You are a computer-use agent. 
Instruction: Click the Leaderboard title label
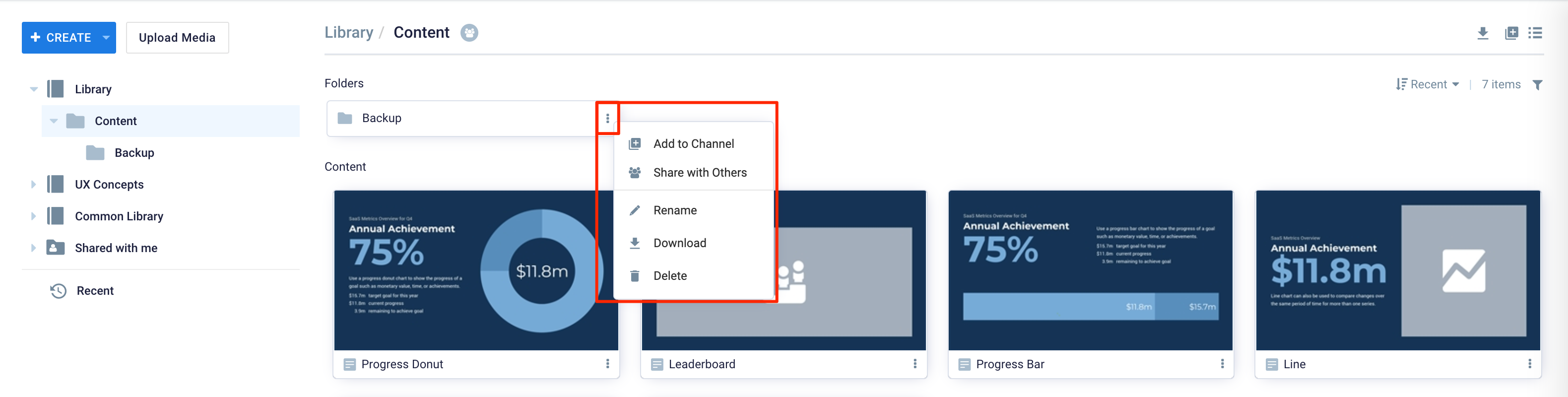702,364
